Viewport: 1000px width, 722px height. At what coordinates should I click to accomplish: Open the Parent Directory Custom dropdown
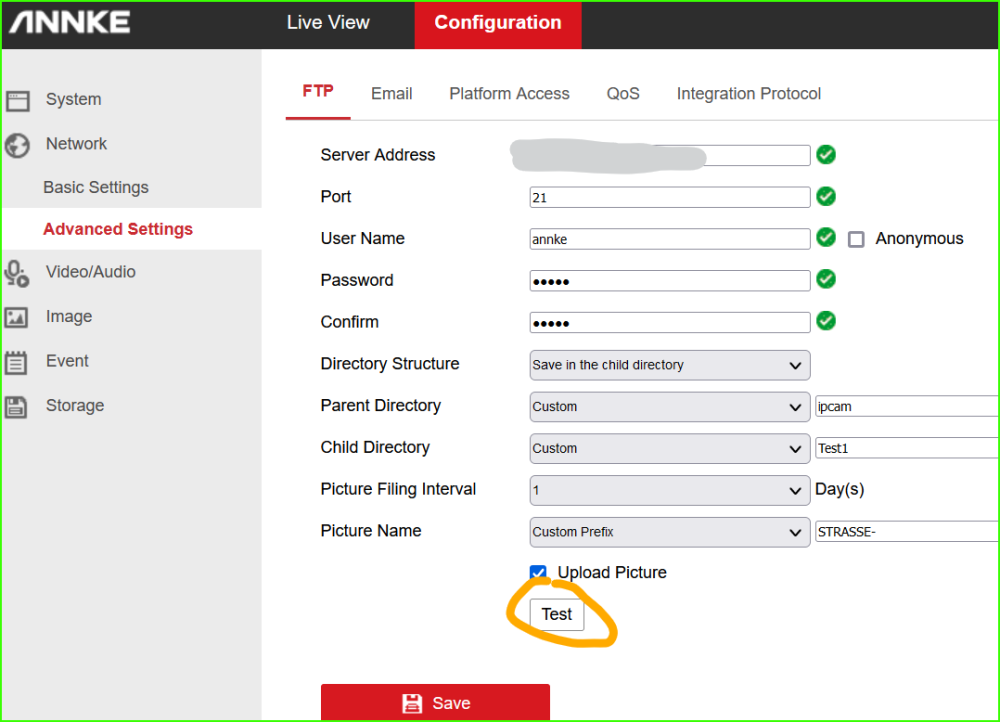click(x=670, y=406)
